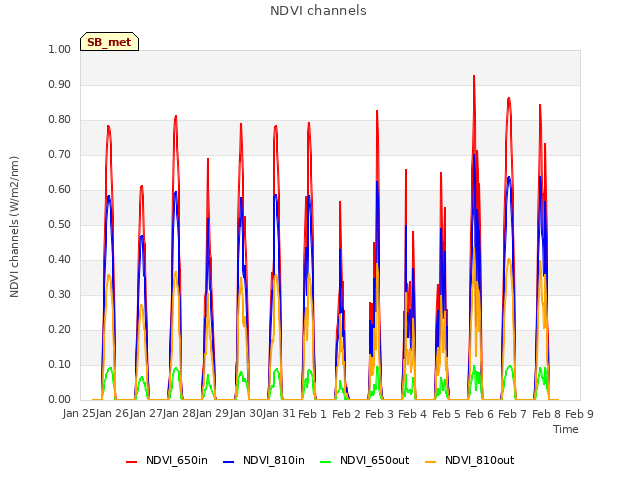This screenshot has width=640, height=480.
Task: Click the Jan 31 x-axis date label
Action: (x=279, y=414)
